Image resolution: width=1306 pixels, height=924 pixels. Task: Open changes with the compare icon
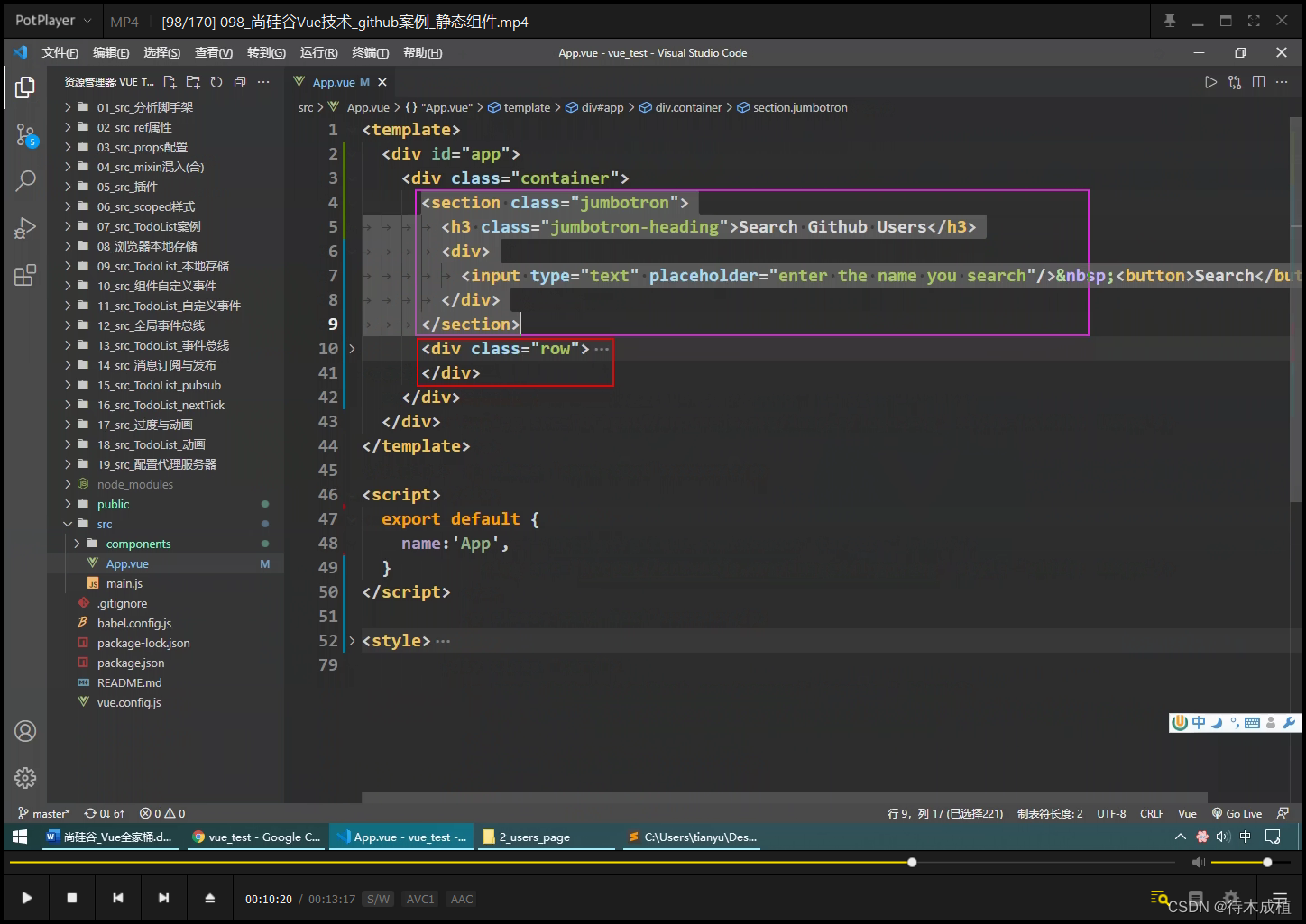tap(1235, 82)
